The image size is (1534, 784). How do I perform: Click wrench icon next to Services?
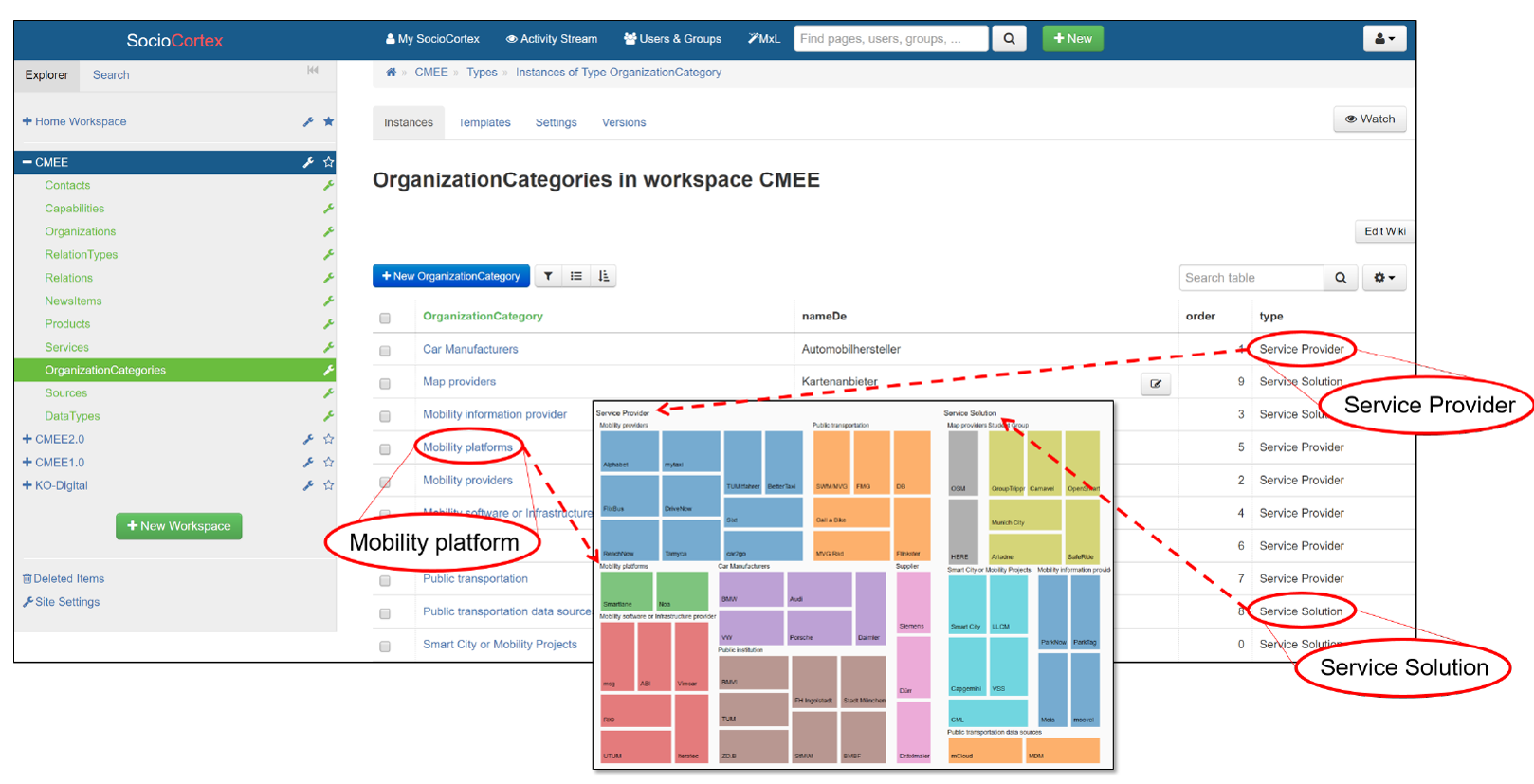tap(328, 347)
